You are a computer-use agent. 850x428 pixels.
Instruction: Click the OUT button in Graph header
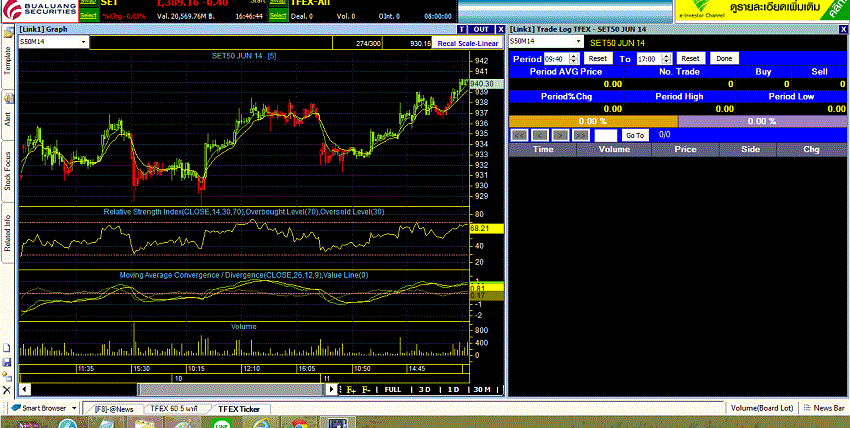coord(481,29)
